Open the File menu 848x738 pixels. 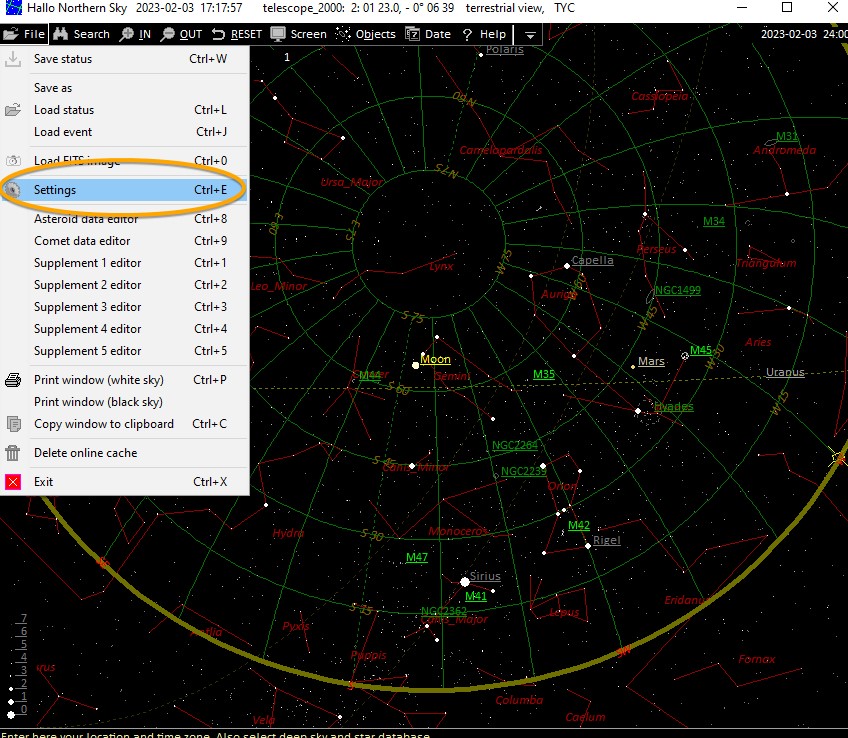(24, 34)
